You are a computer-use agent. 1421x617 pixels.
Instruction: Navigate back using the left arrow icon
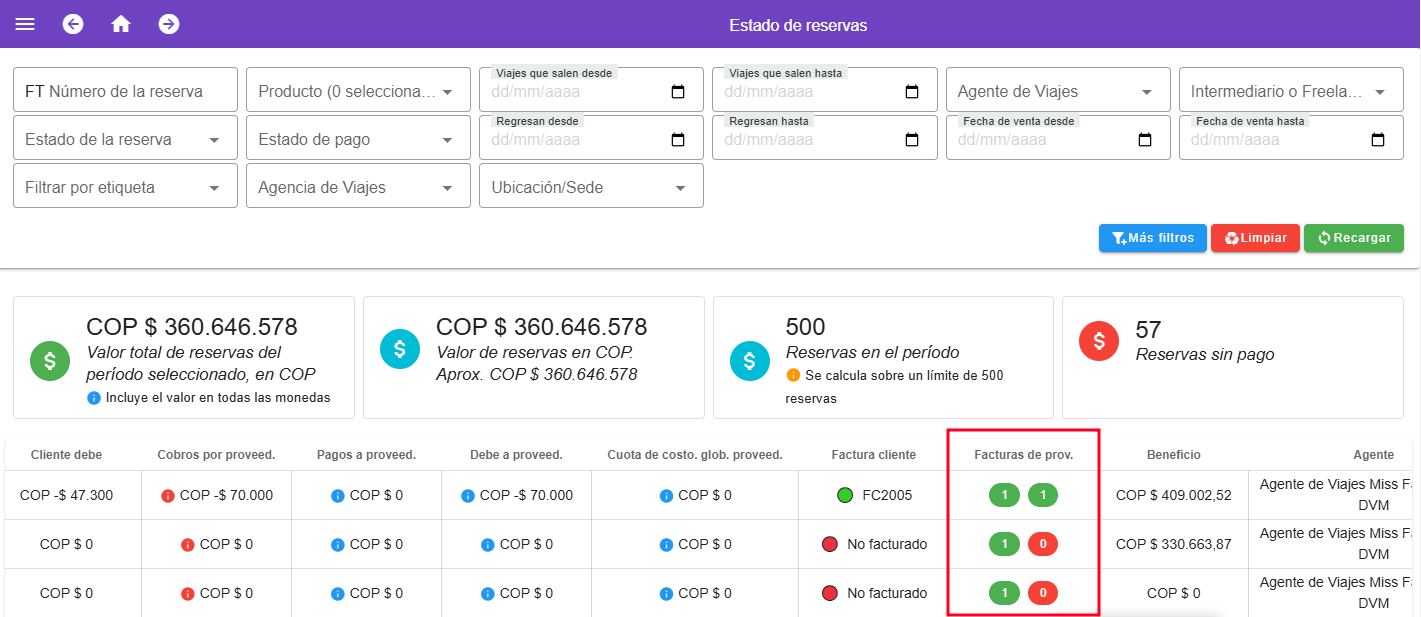72,24
